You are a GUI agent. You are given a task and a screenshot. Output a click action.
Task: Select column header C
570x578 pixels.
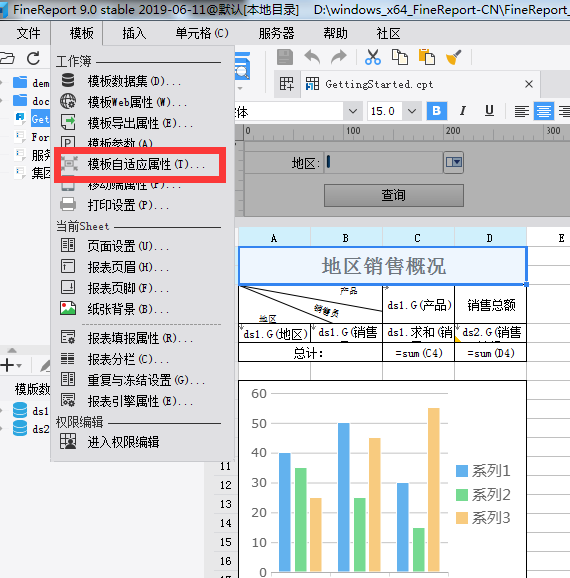pyautogui.click(x=418, y=238)
